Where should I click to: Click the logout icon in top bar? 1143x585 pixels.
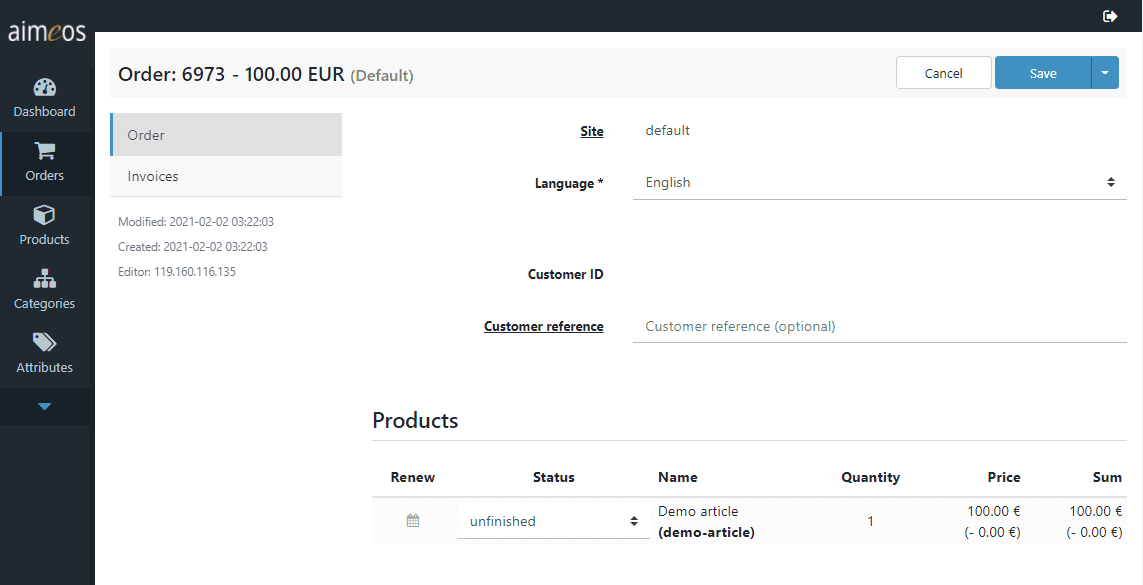coord(1110,16)
